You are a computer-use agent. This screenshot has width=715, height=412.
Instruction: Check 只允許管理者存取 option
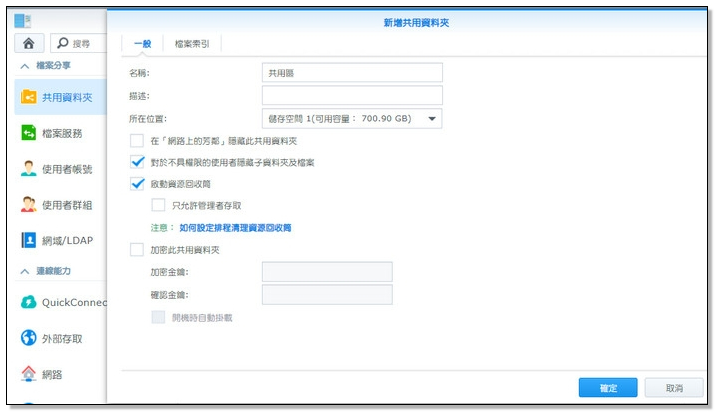click(158, 205)
